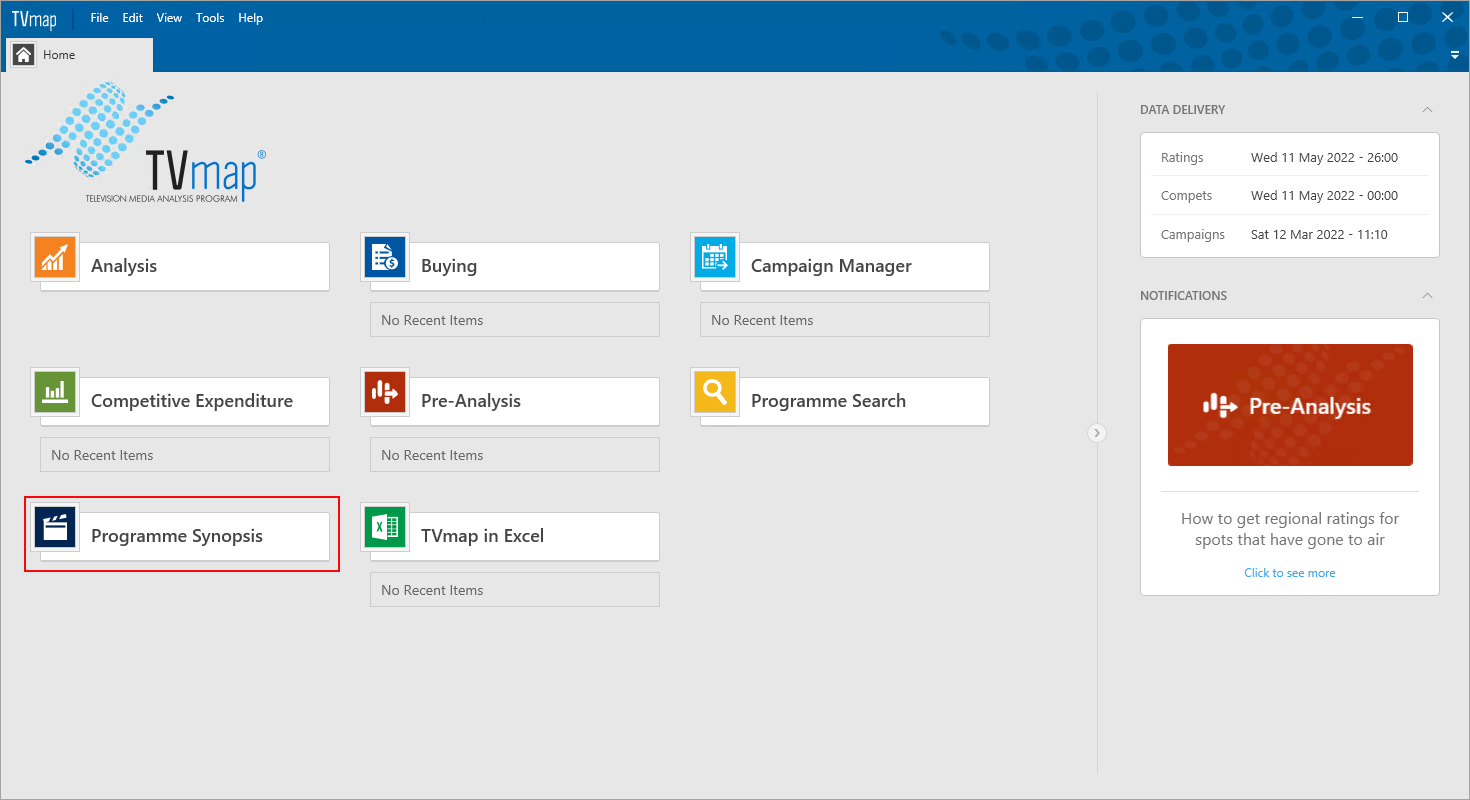This screenshot has height=800, width=1470.
Task: Click 'No Recent Items' under Campaign Manager
Action: [x=845, y=320]
